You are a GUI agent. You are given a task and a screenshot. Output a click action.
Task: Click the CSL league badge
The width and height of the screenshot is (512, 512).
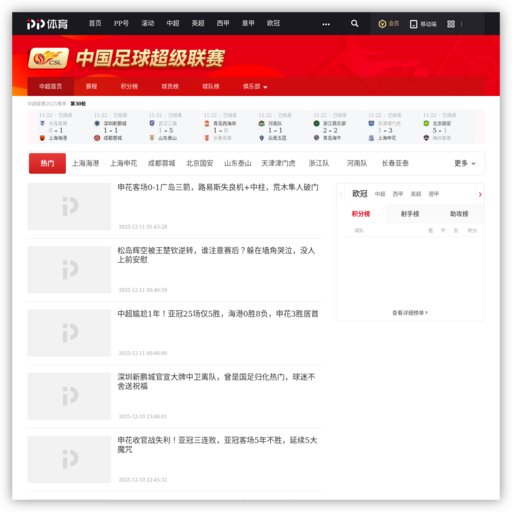[x=48, y=58]
